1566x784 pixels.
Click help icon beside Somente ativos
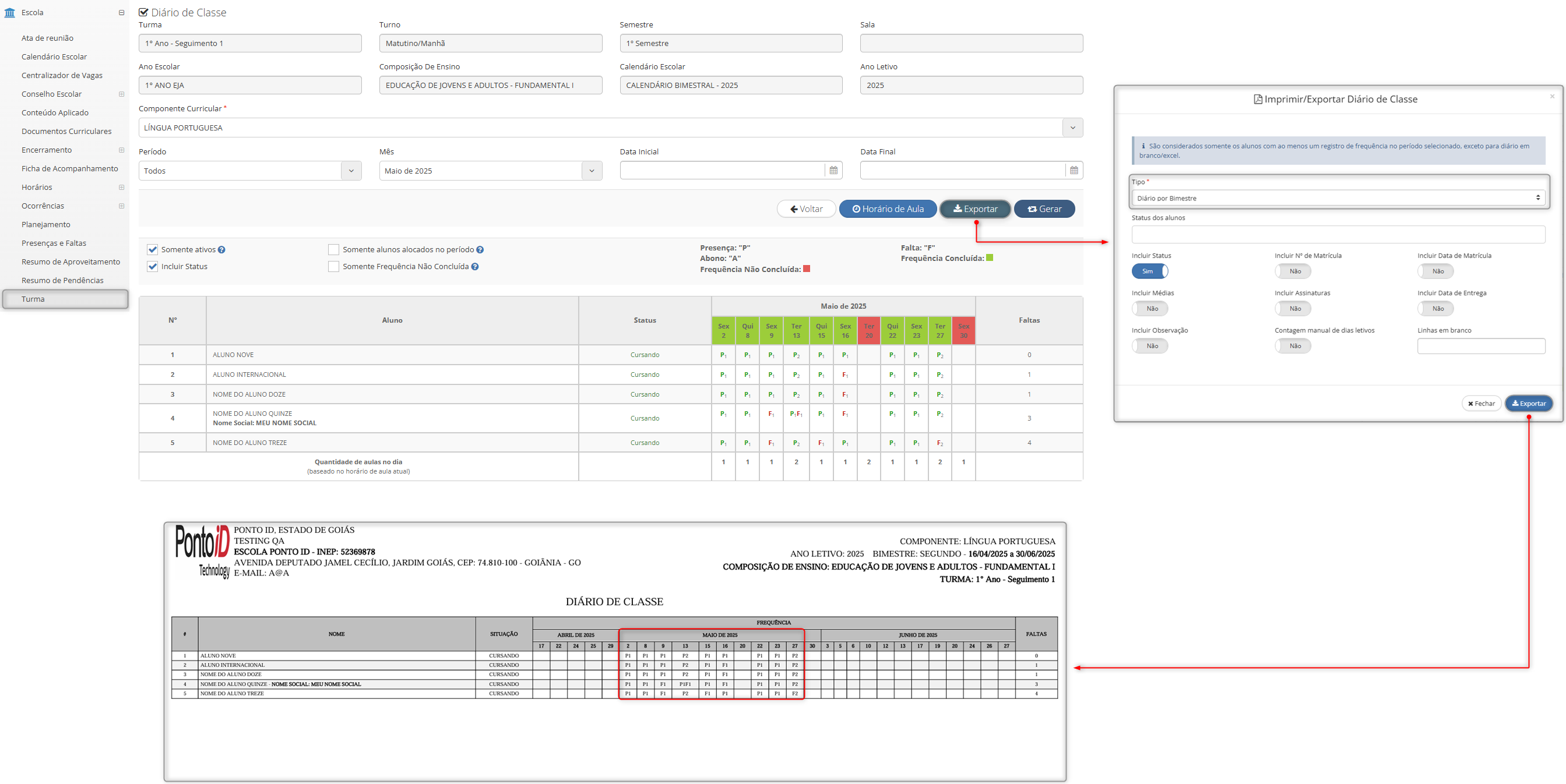222,250
